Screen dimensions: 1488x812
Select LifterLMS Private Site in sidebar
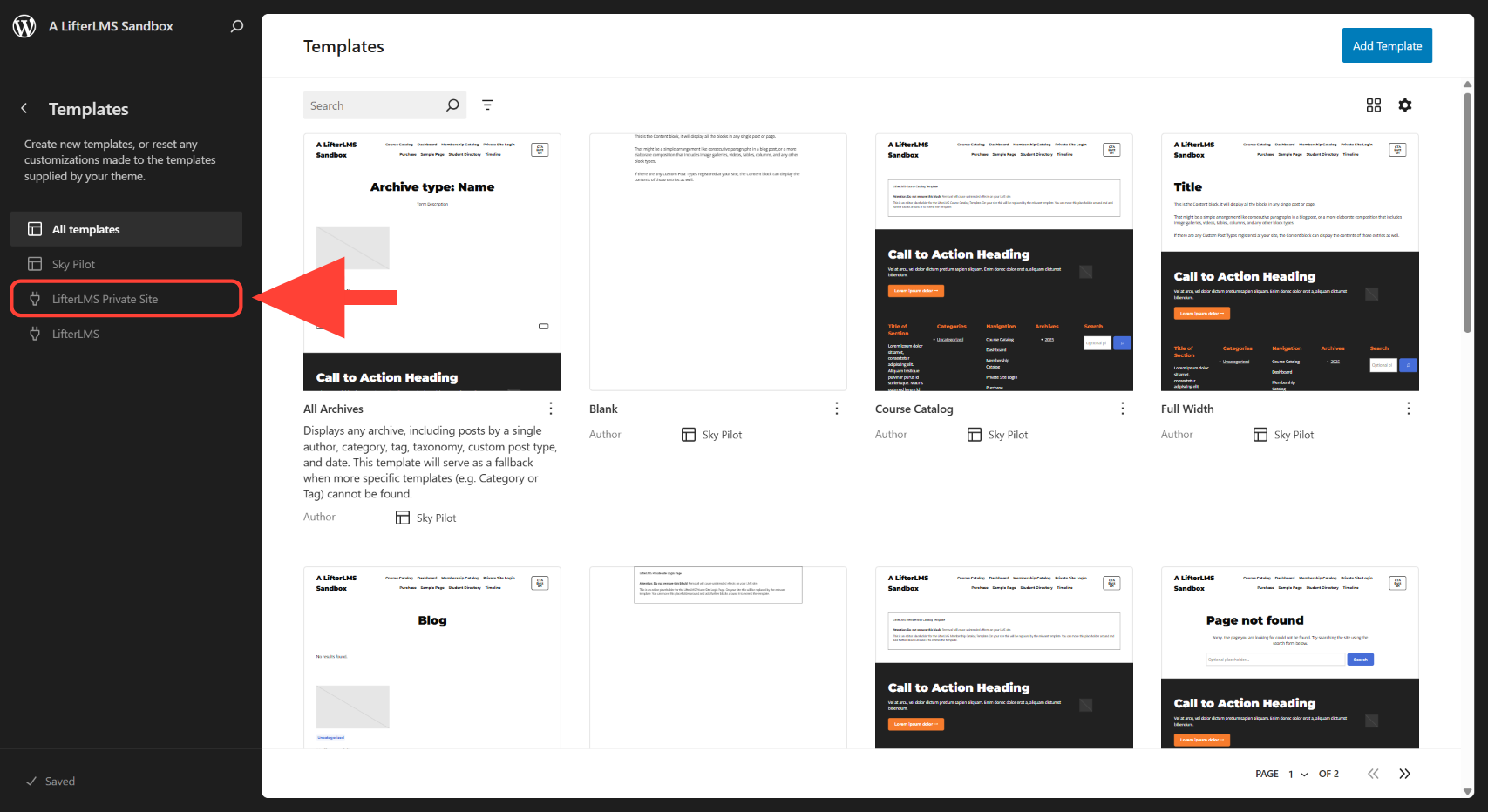pyautogui.click(x=126, y=299)
